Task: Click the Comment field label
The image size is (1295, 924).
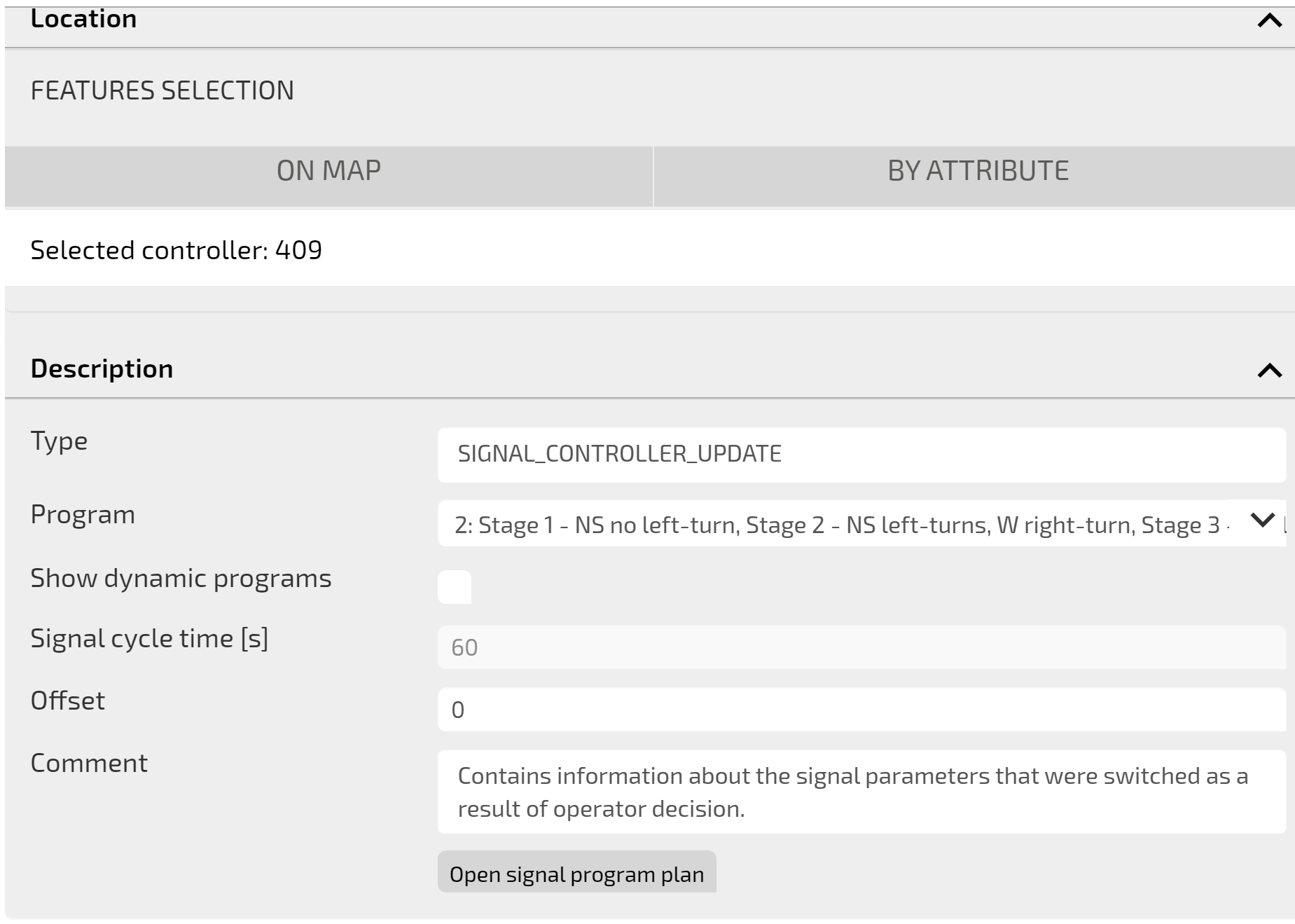Action: pos(89,763)
